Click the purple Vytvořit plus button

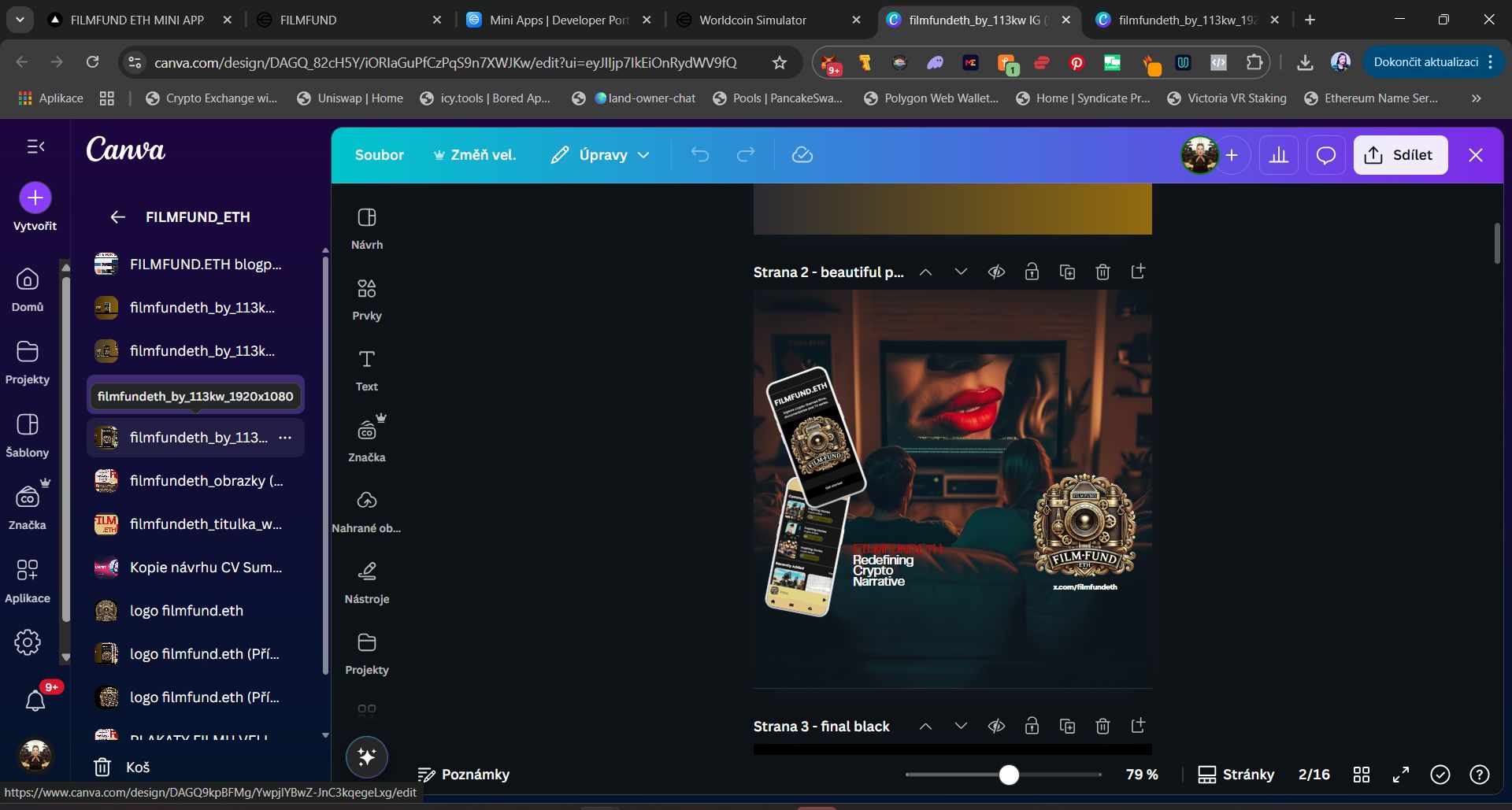tap(35, 198)
